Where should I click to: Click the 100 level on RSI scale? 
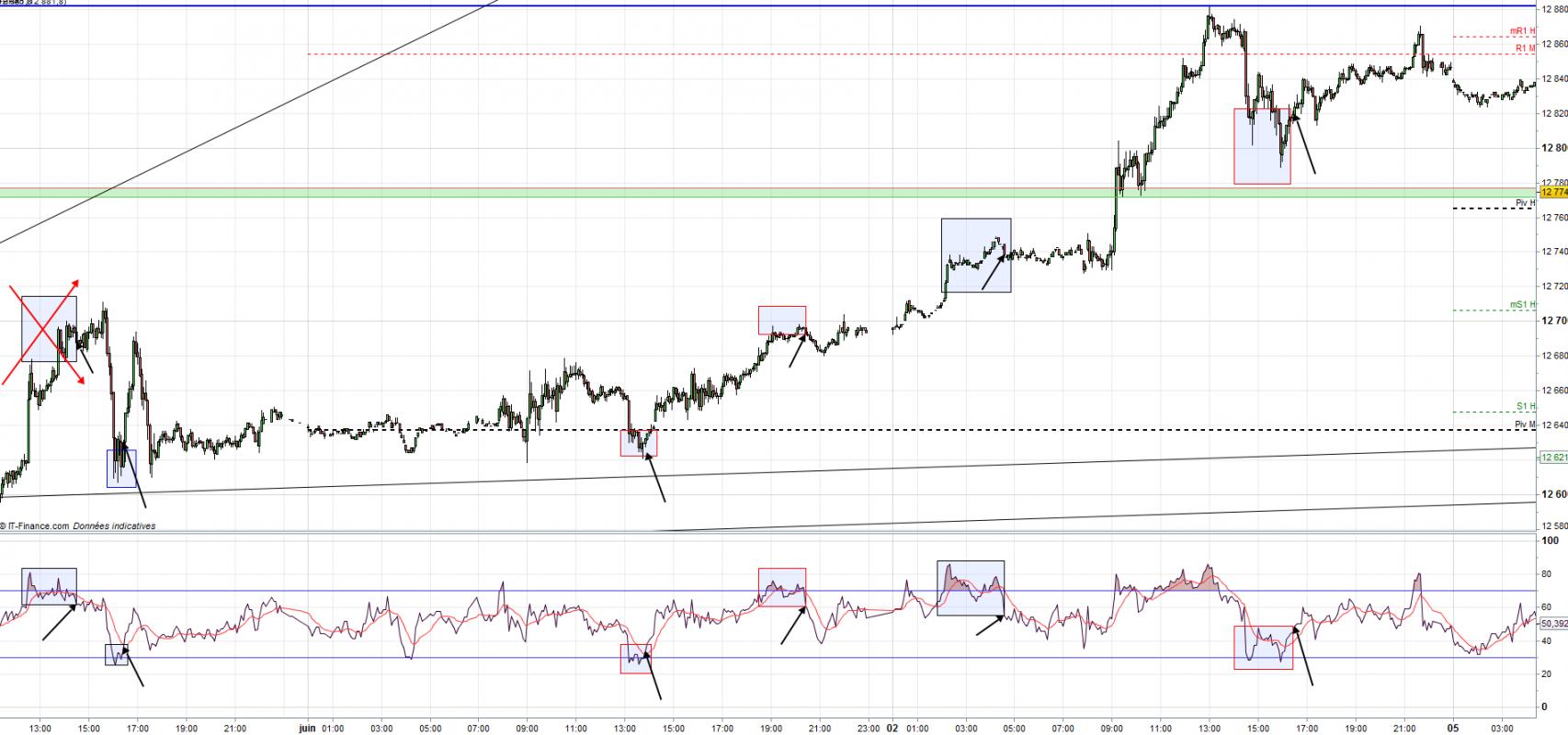coord(1550,540)
